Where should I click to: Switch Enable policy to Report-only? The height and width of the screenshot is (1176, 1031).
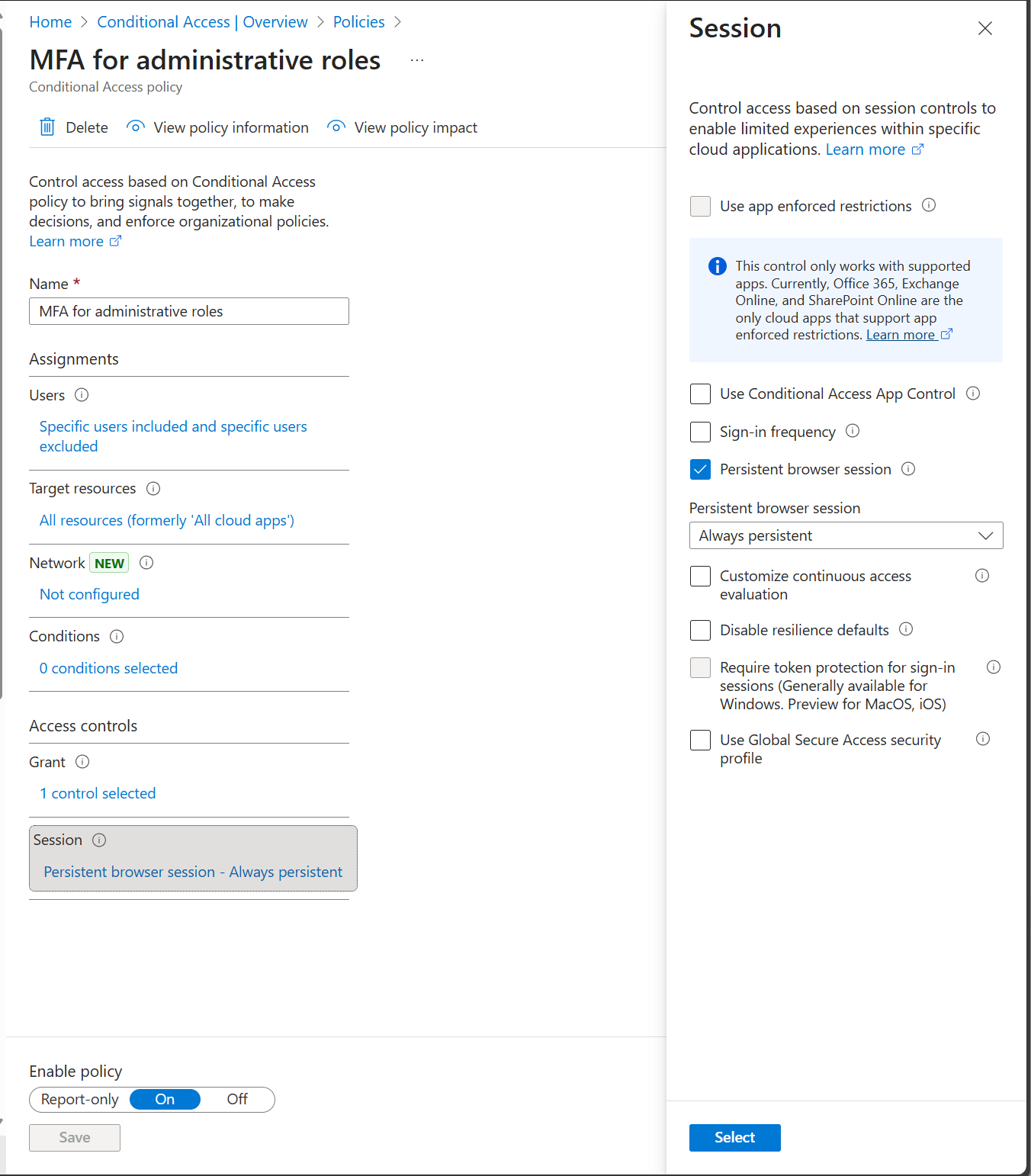coord(80,1100)
